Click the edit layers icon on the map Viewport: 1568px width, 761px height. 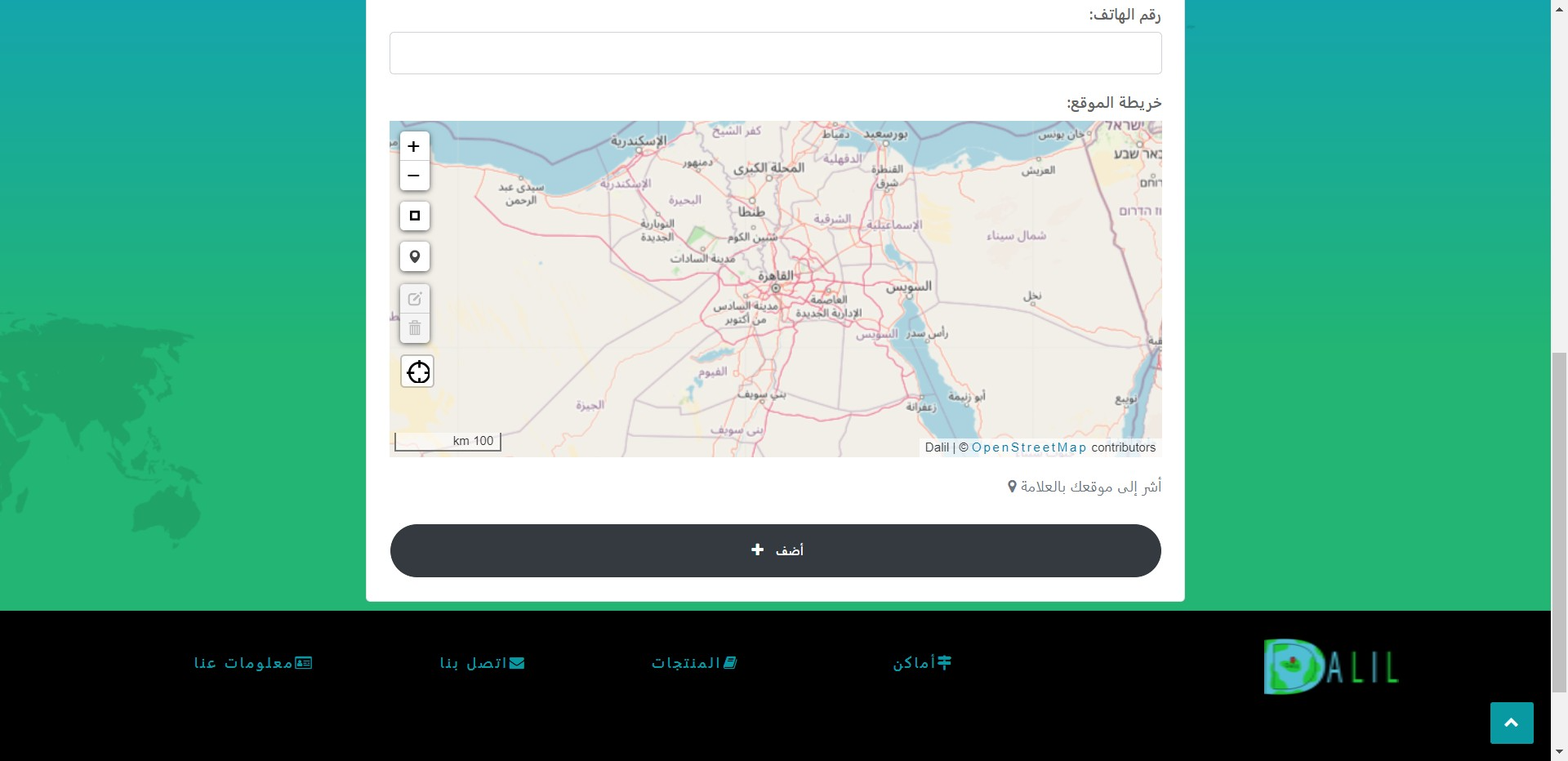tap(415, 298)
